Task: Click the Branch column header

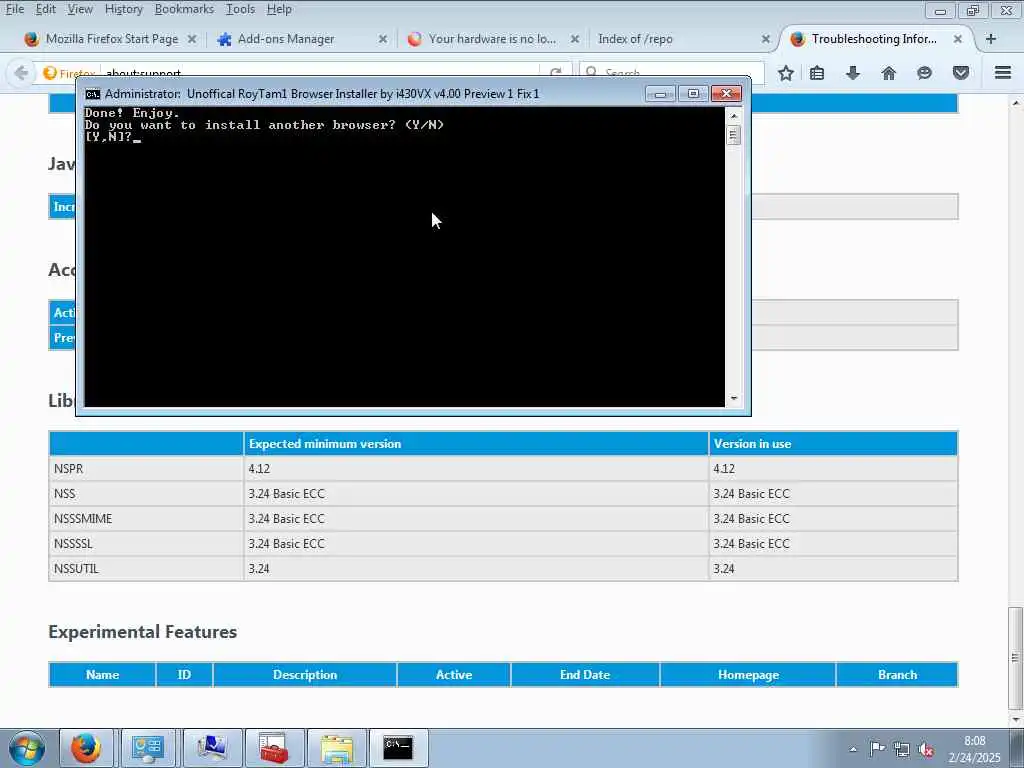Action: click(897, 675)
